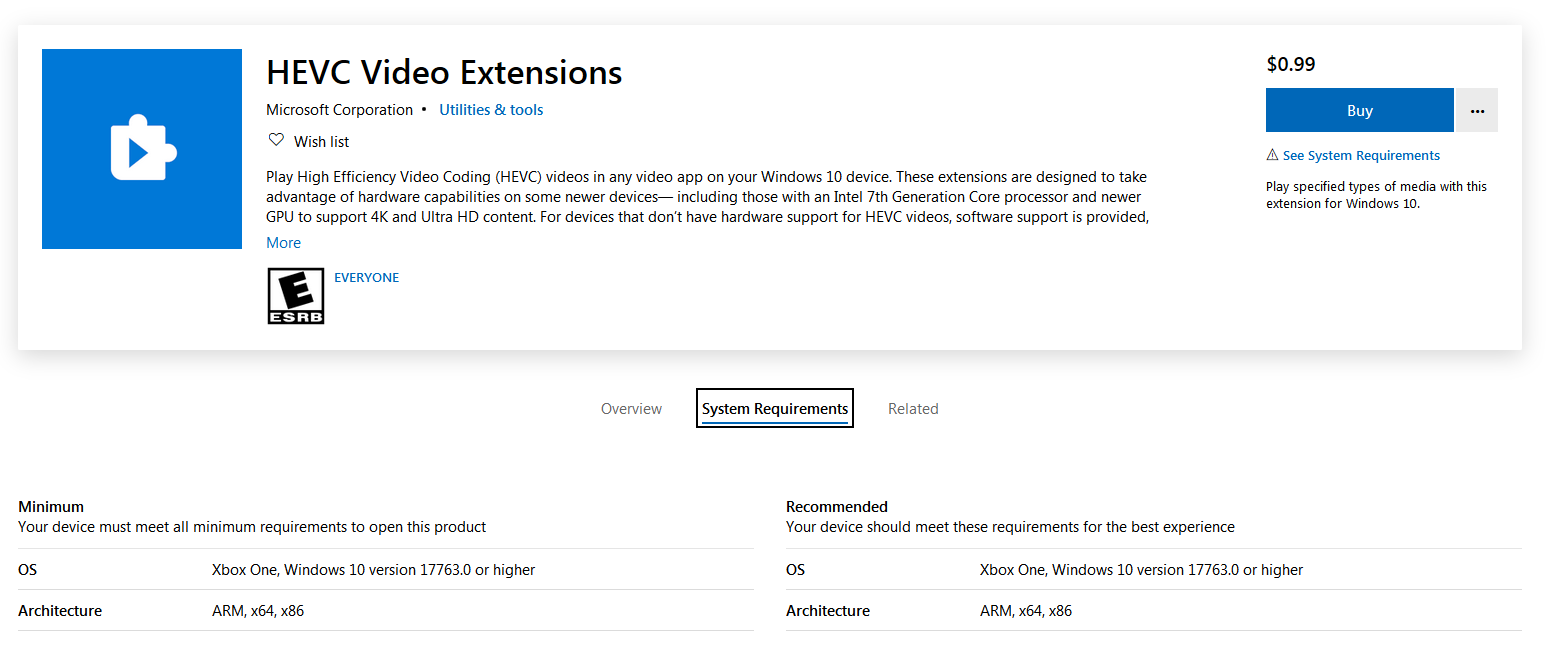Click the OS value under Minimum
The height and width of the screenshot is (654, 1549).
pyautogui.click(x=374, y=570)
